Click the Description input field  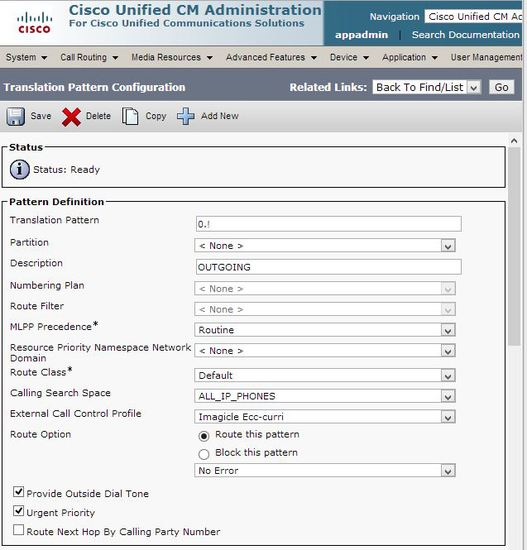pos(328,267)
